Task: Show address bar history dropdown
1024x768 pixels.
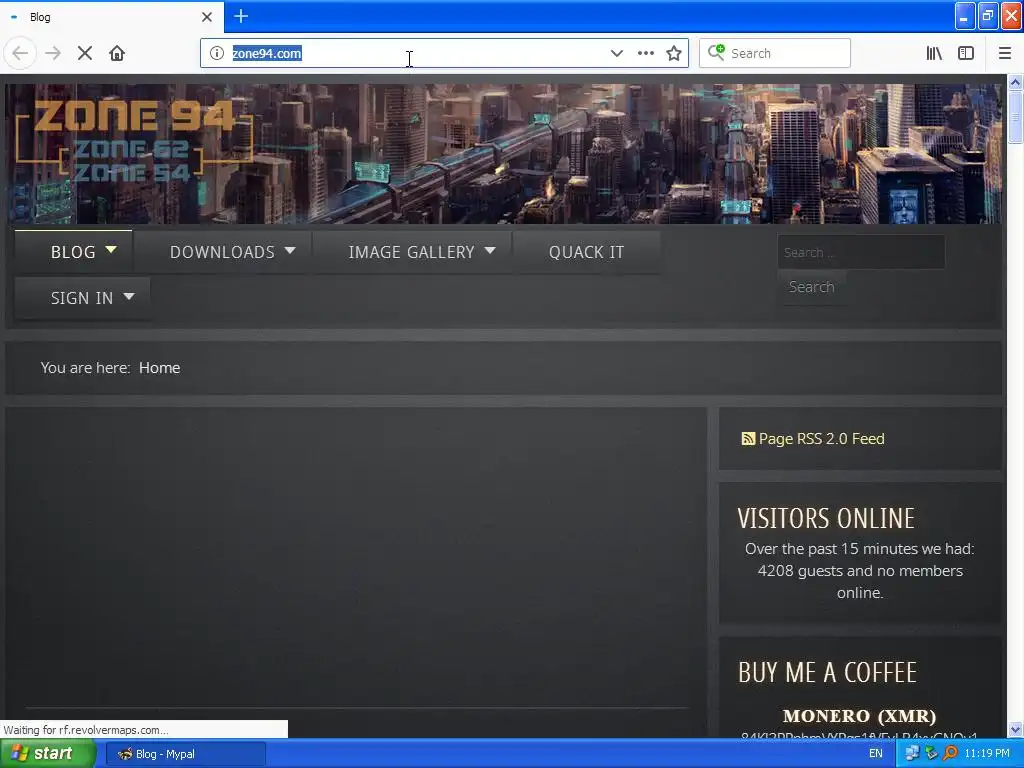Action: tap(616, 53)
